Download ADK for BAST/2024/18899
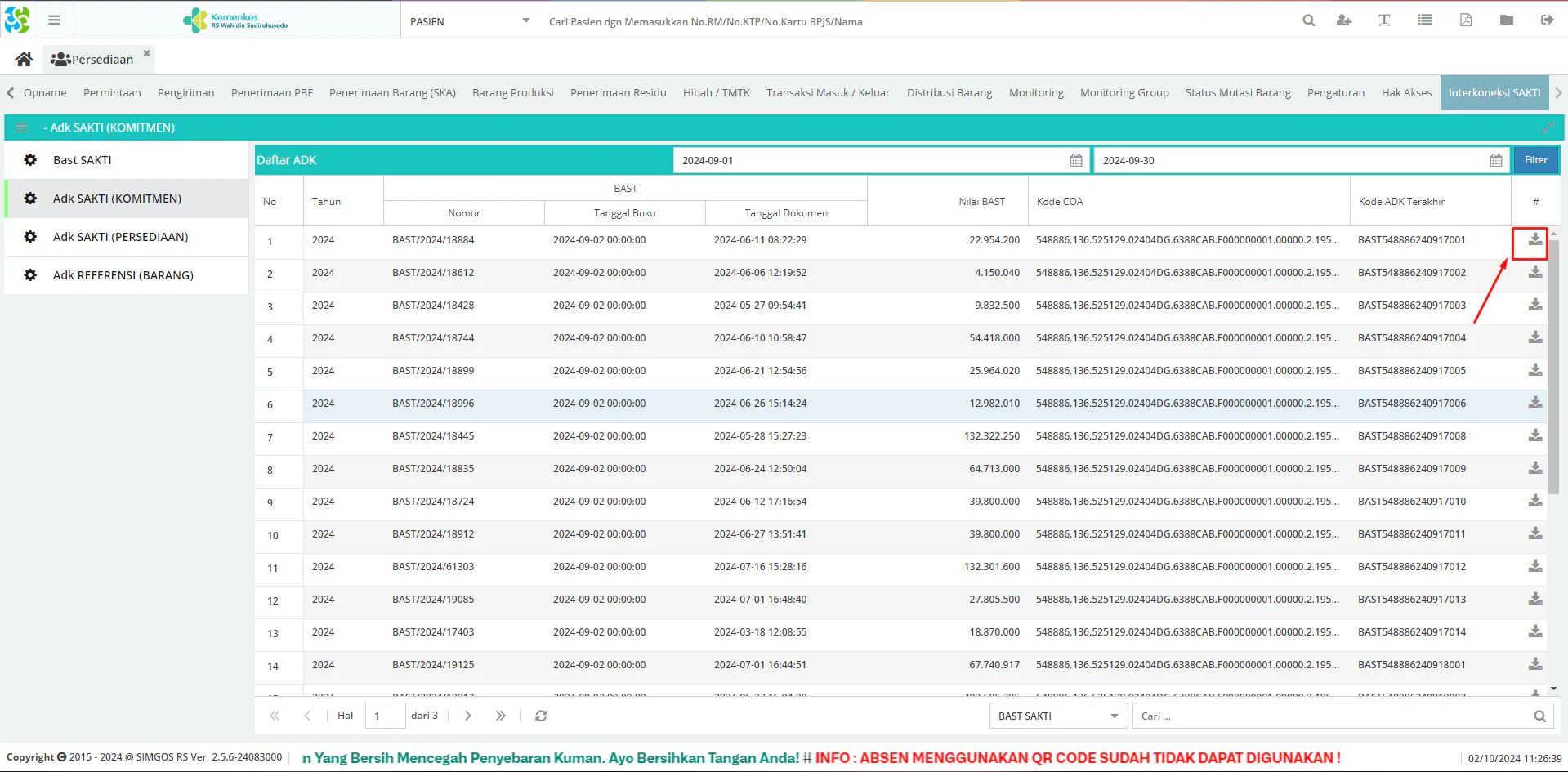 coord(1535,370)
